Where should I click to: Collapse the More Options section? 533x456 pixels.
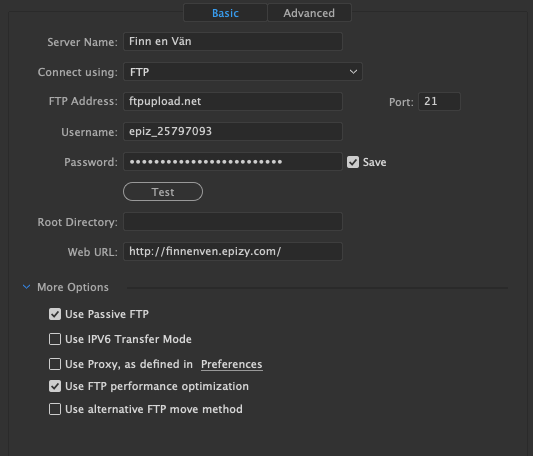tap(27, 287)
